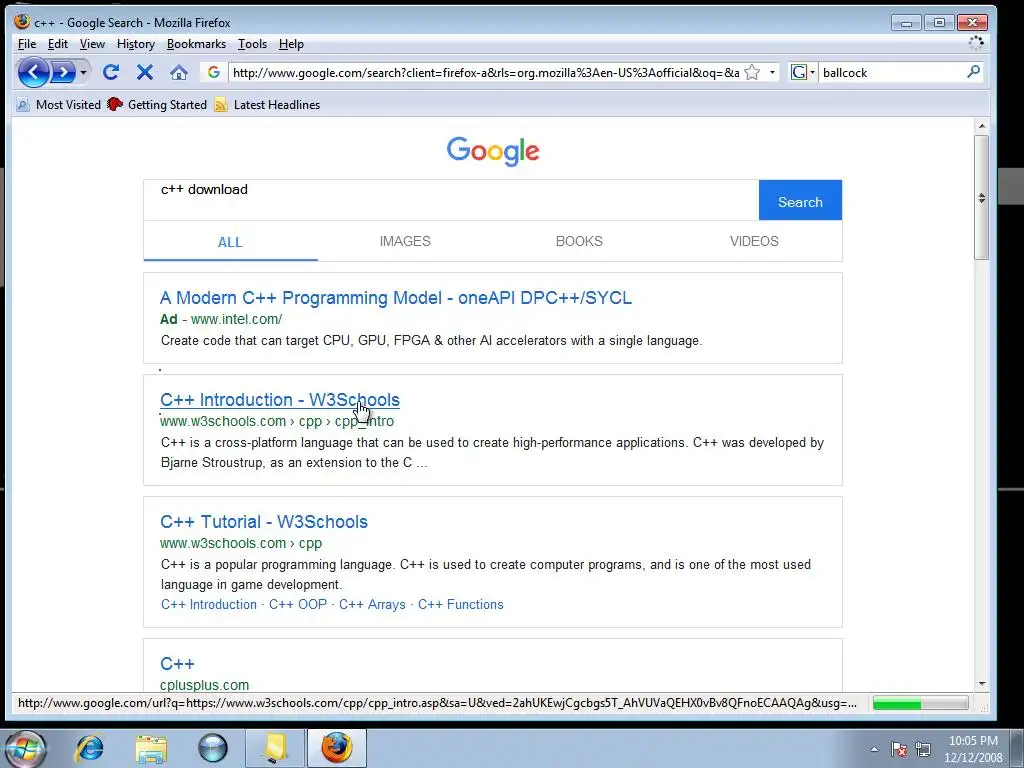Reload the current page
Viewport: 1024px width, 768px height.
[x=111, y=72]
